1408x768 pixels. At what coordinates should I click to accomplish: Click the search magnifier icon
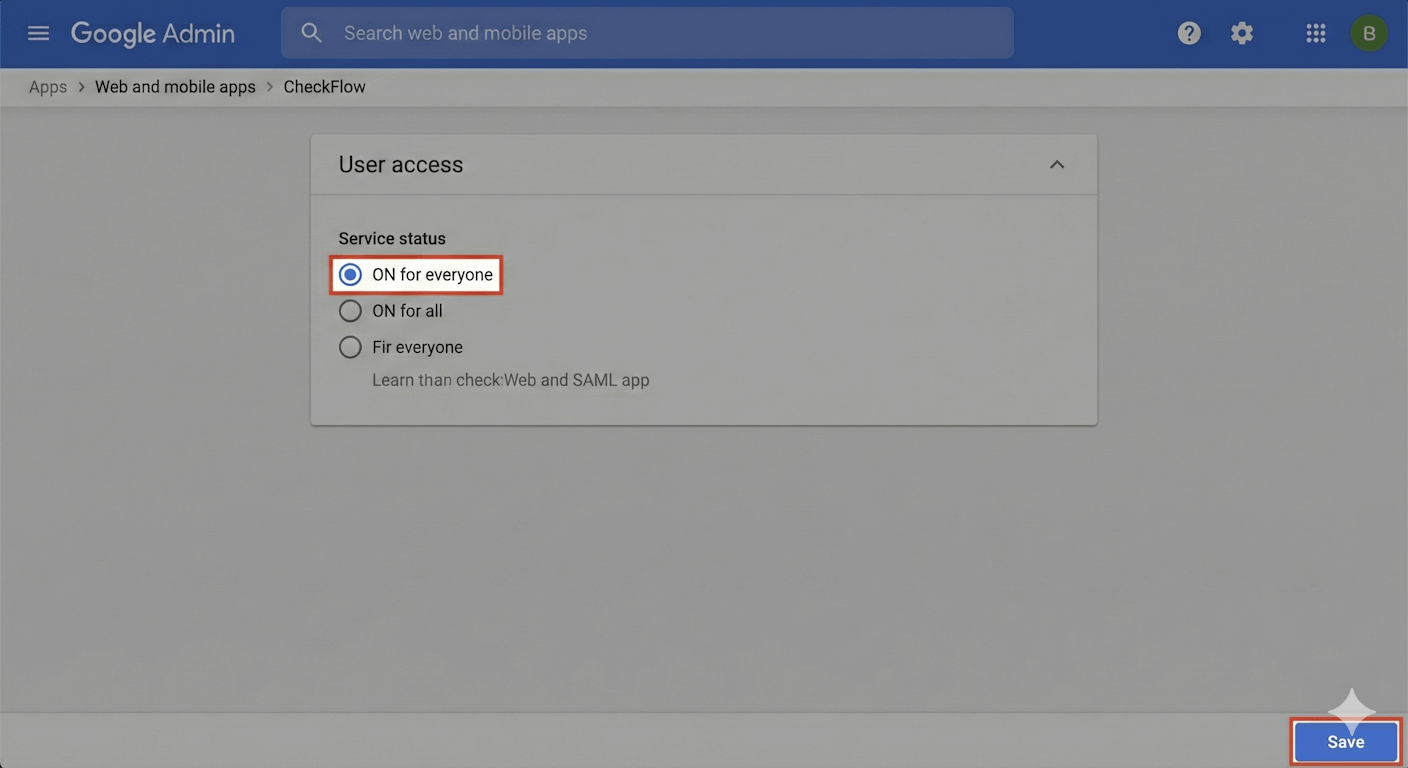311,32
